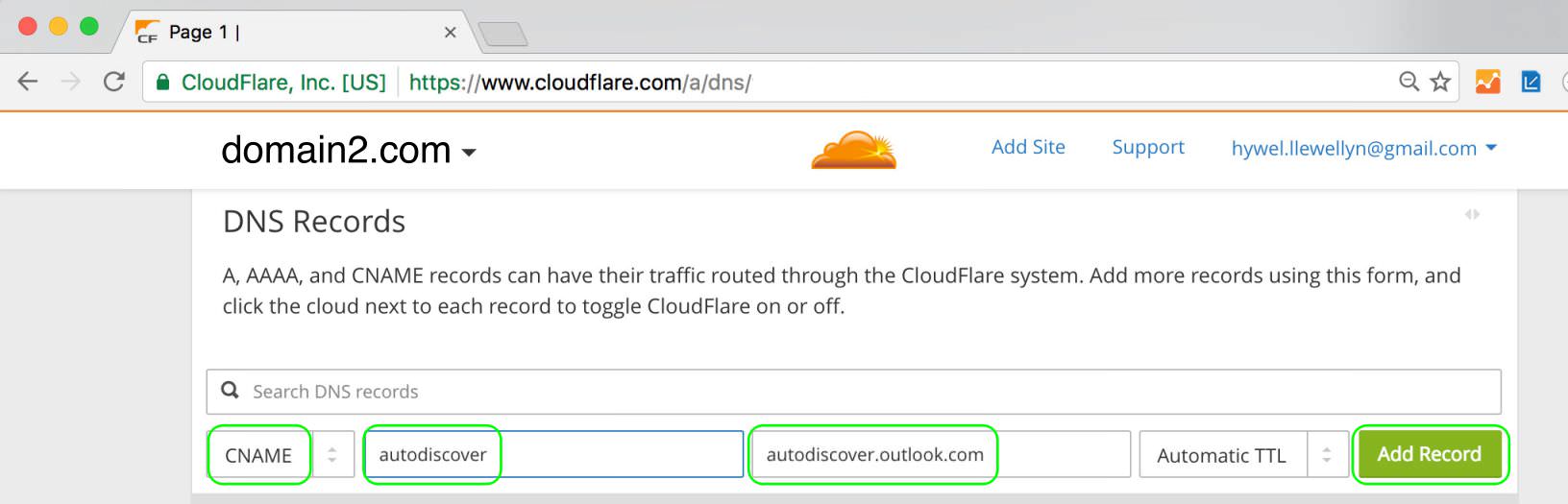The image size is (1568, 504).
Task: Open the CNAME record type dropdown
Action: 282,455
